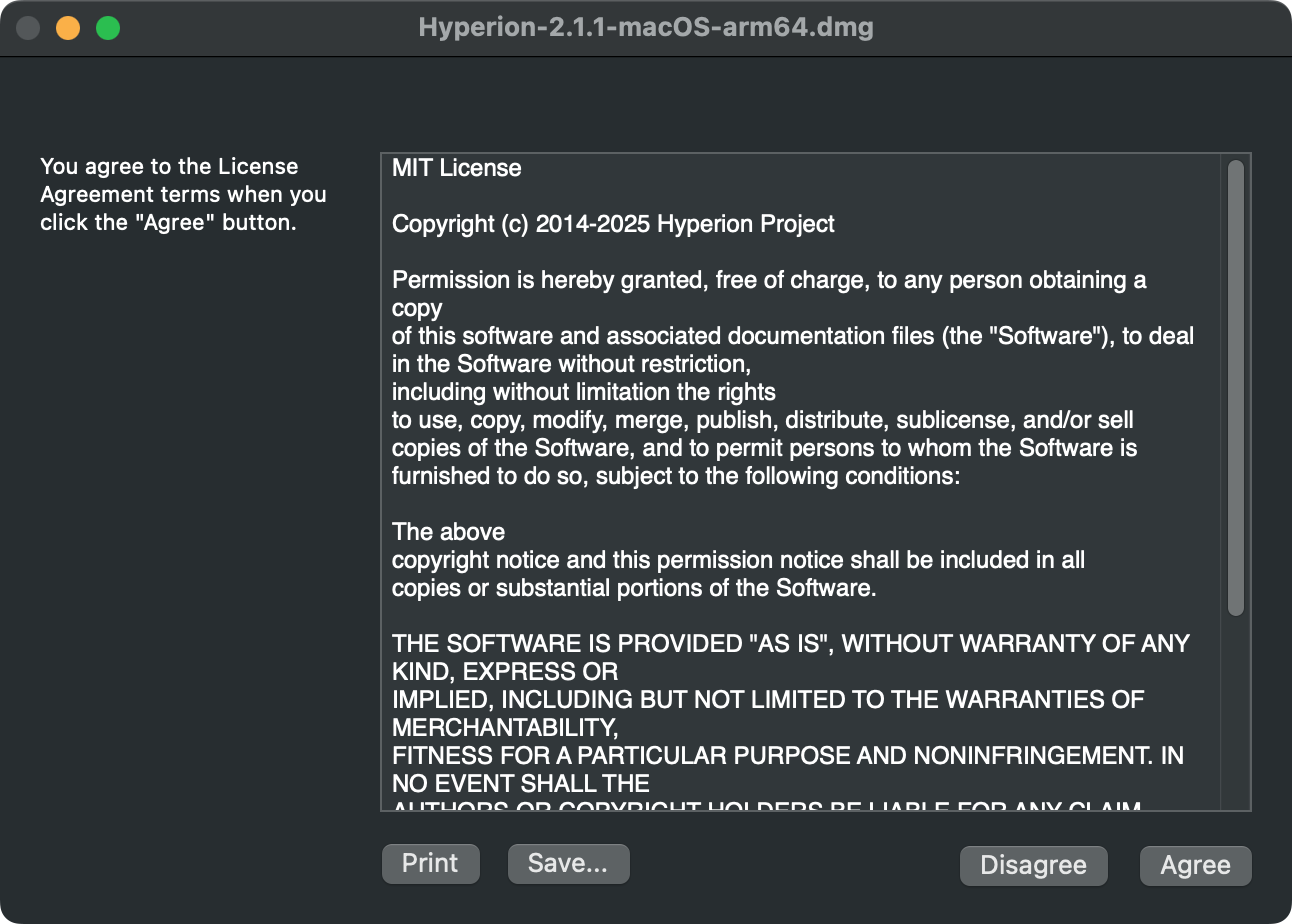Click the scrollbar track below the thumb

tap(1236, 710)
